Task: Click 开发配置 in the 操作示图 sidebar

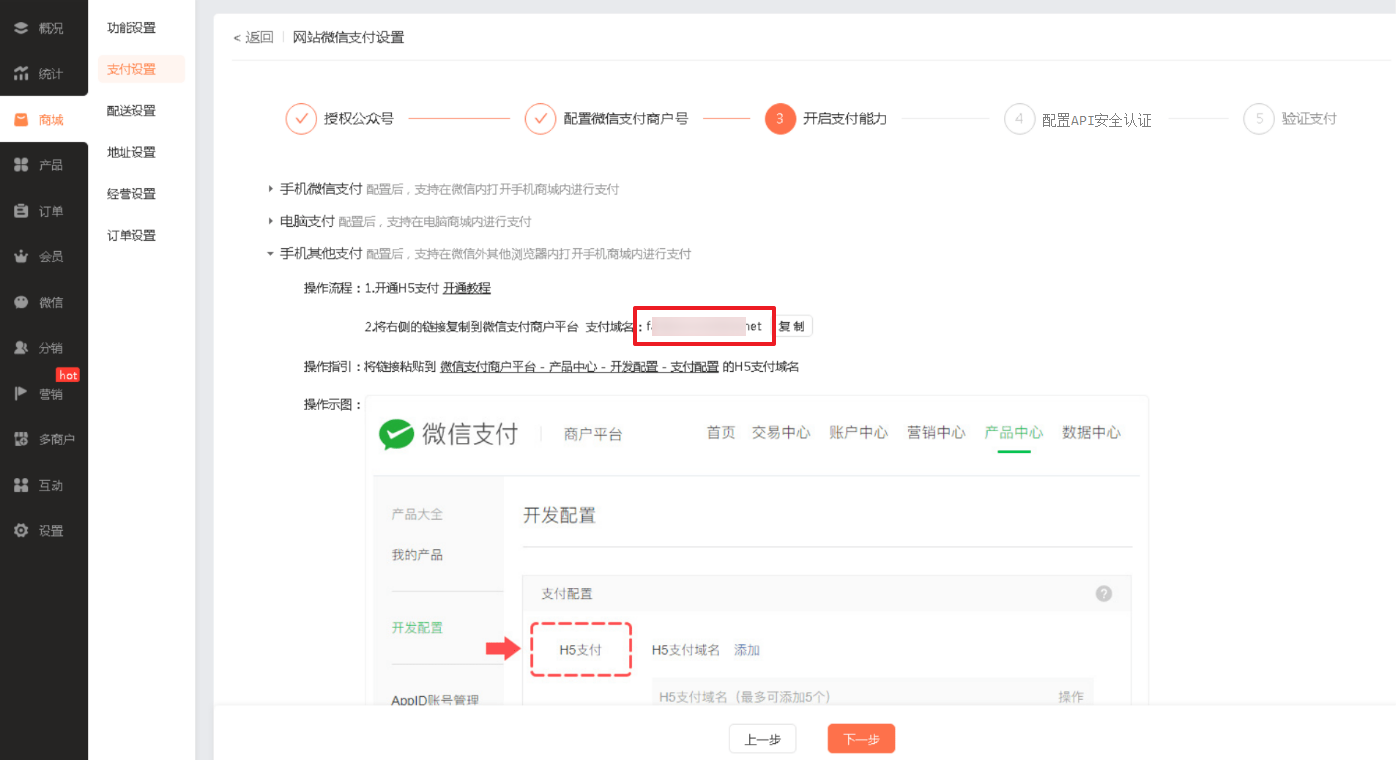Action: (x=417, y=628)
